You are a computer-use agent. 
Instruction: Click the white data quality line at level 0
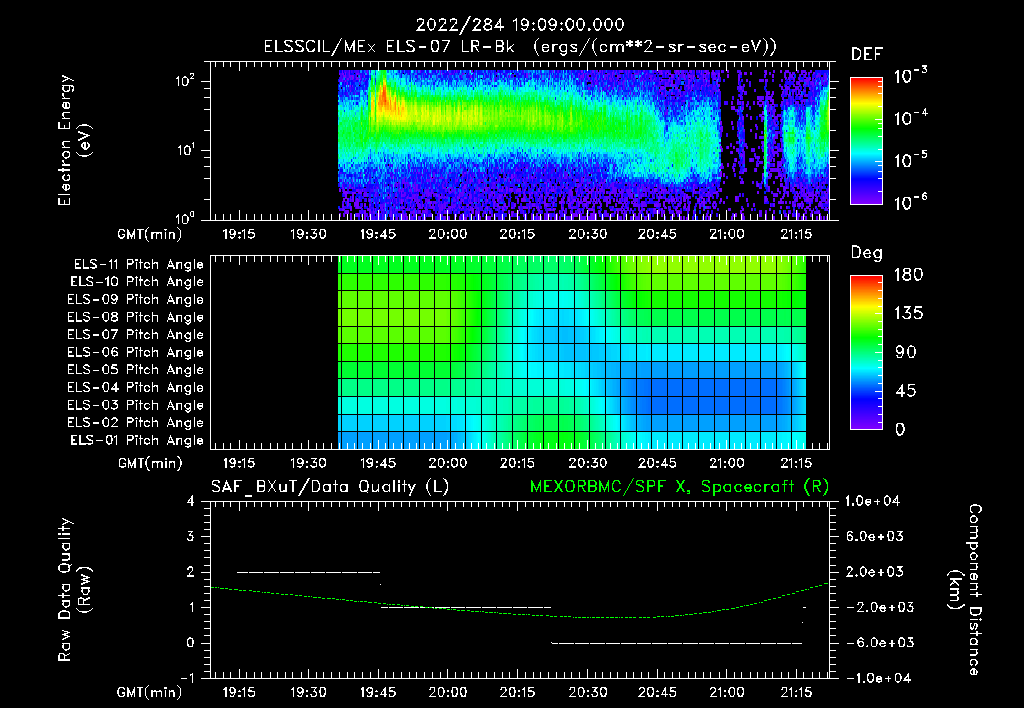pos(677,643)
